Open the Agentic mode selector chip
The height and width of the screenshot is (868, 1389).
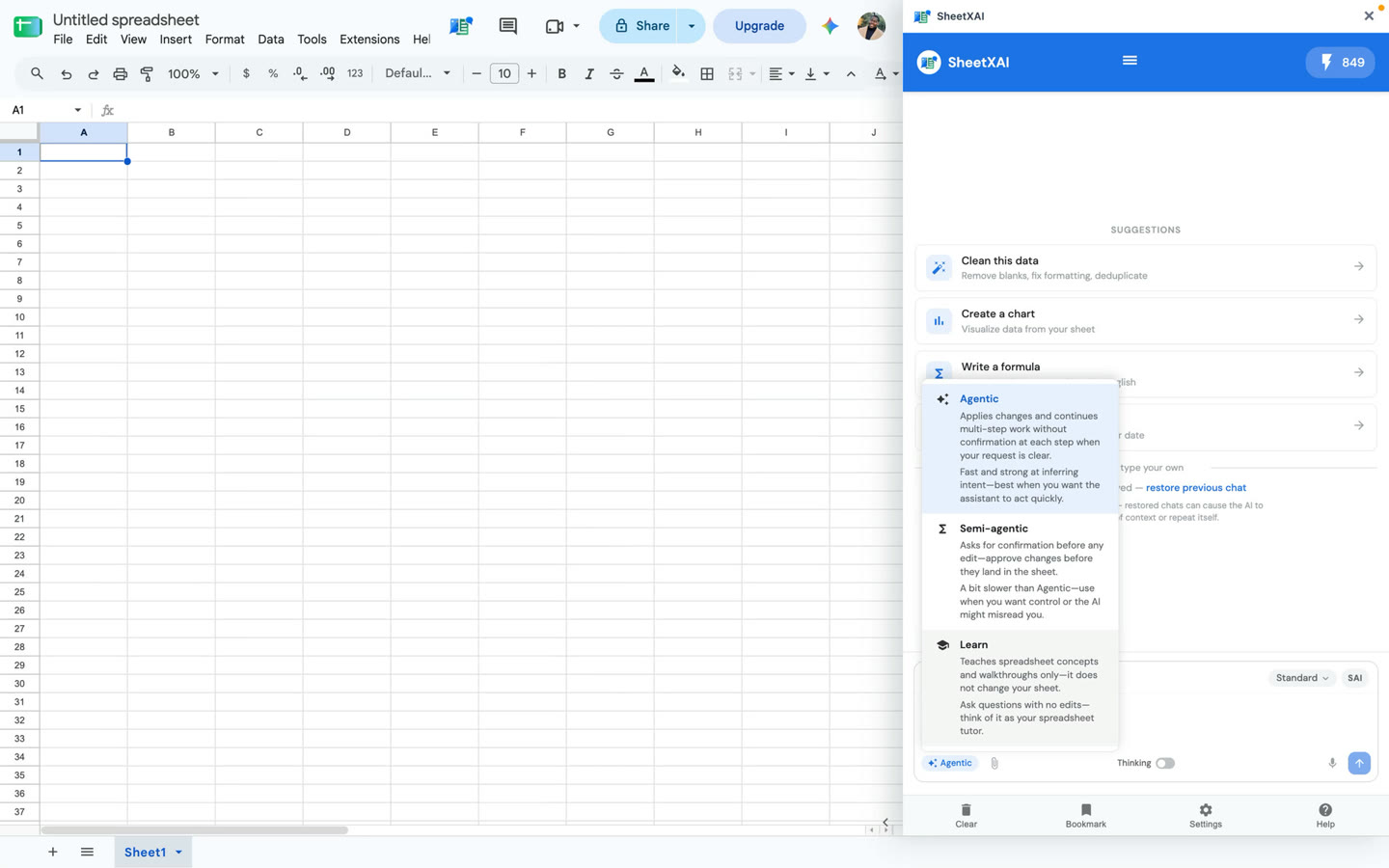pyautogui.click(x=950, y=763)
